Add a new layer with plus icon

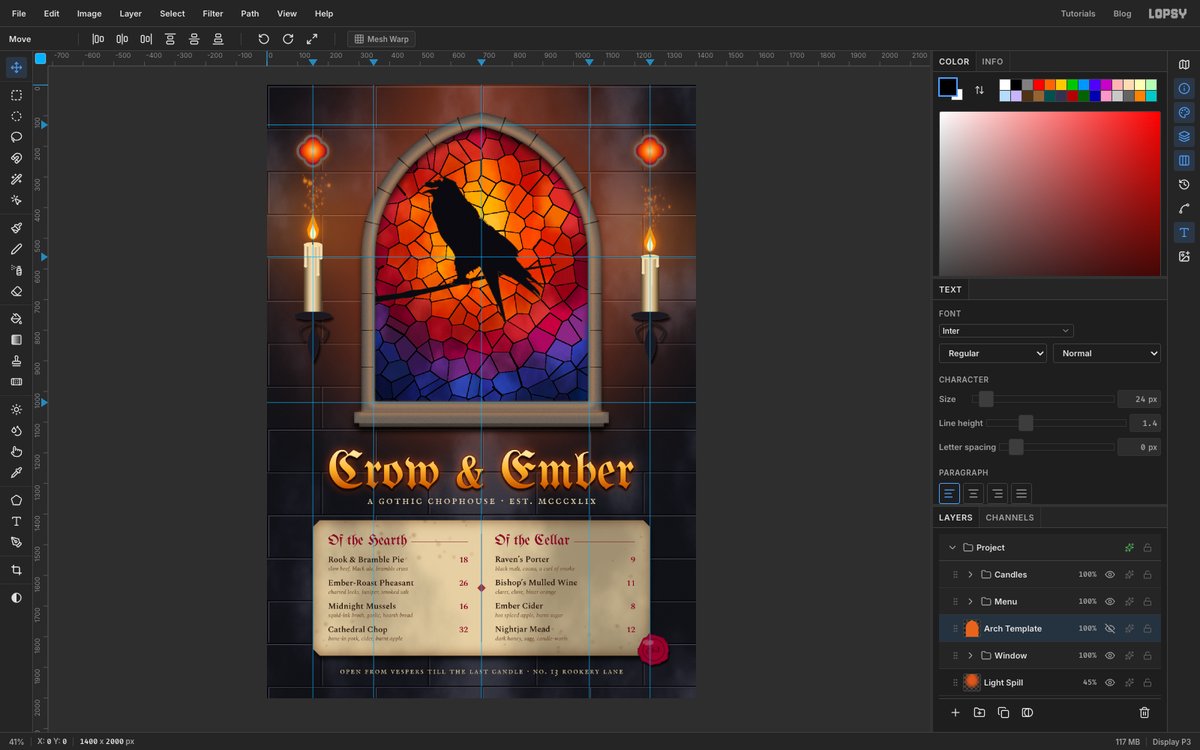[x=955, y=713]
